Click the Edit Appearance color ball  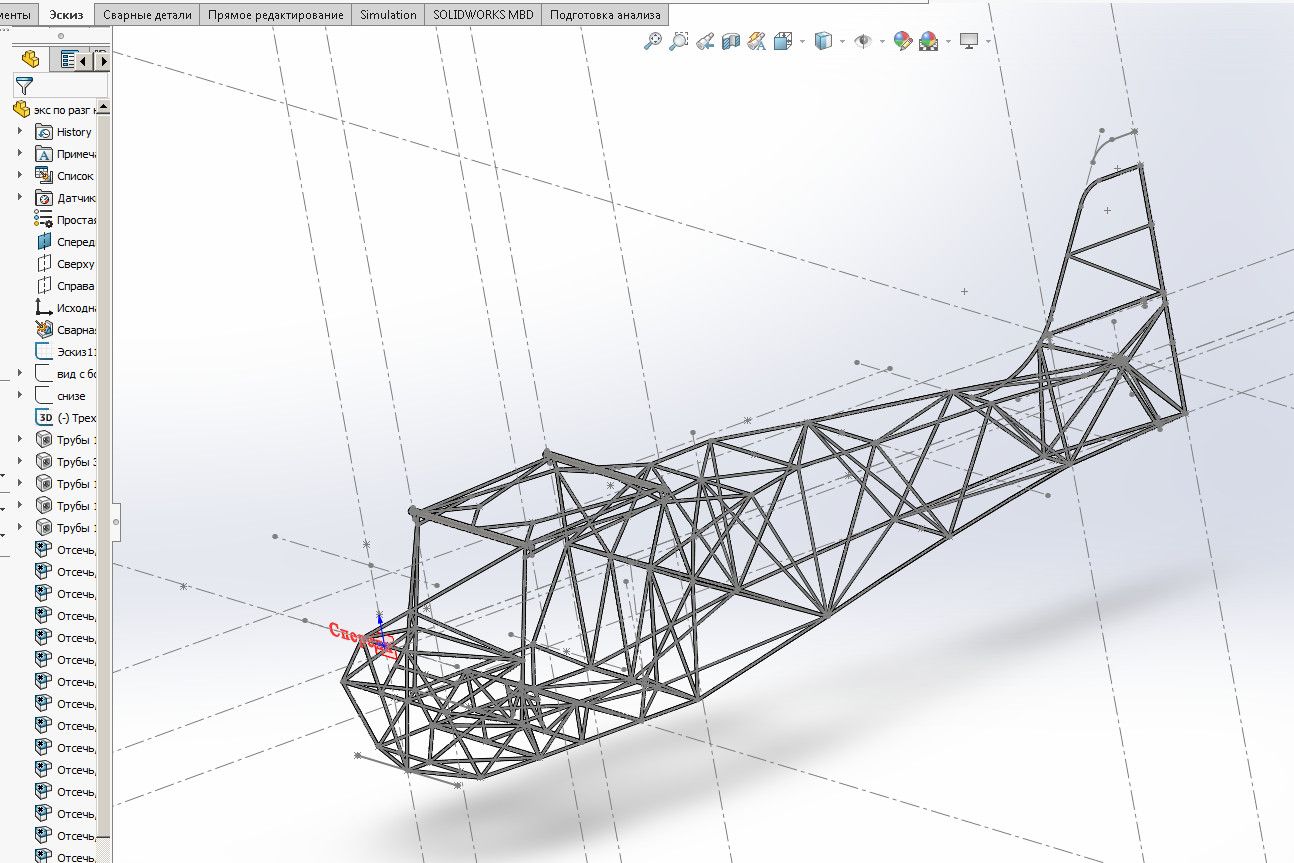[902, 41]
